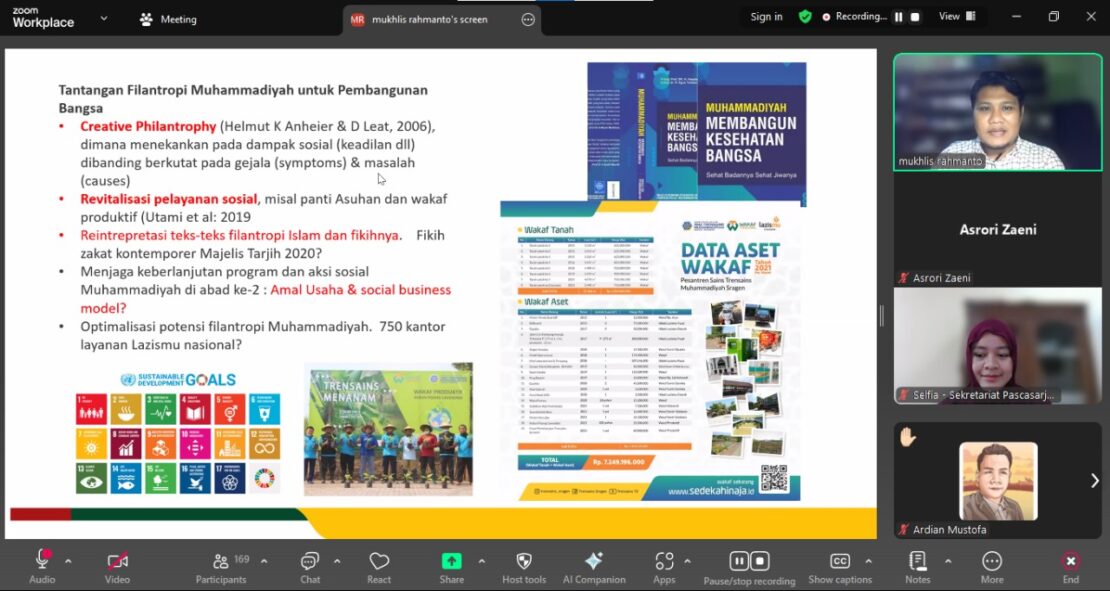The image size is (1110, 591).
Task: Click "DATA ASET WAKAF" poster title
Action: pyautogui.click(x=730, y=258)
